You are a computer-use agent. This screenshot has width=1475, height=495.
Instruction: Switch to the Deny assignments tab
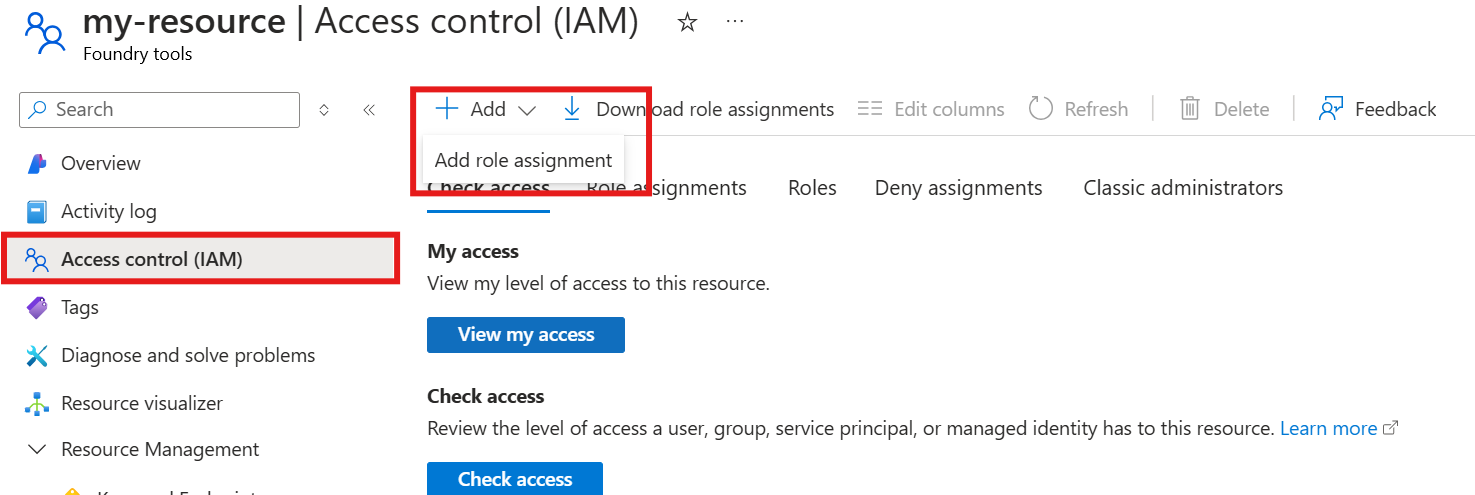[958, 188]
